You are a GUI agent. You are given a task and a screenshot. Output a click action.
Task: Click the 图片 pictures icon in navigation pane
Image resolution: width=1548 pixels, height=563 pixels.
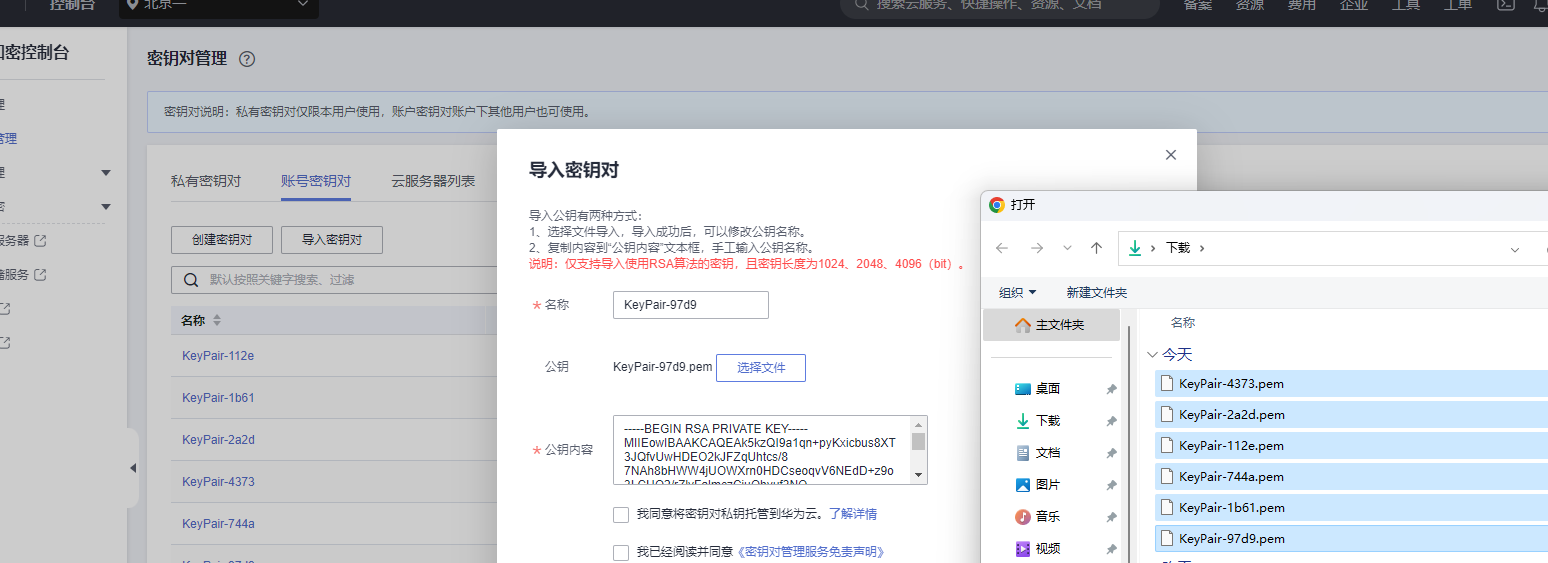pyautogui.click(x=1023, y=485)
